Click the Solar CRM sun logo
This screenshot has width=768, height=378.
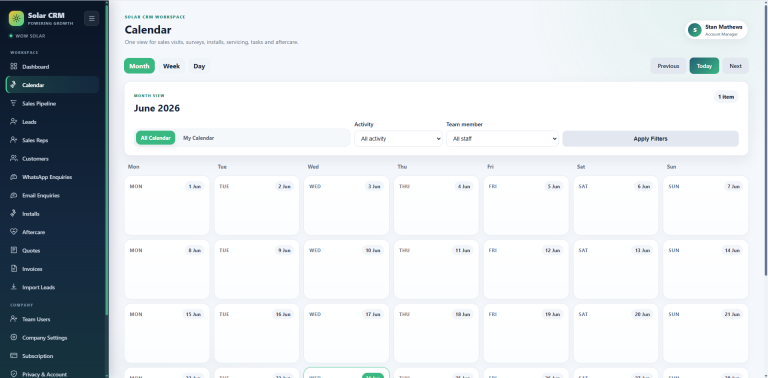click(x=16, y=19)
